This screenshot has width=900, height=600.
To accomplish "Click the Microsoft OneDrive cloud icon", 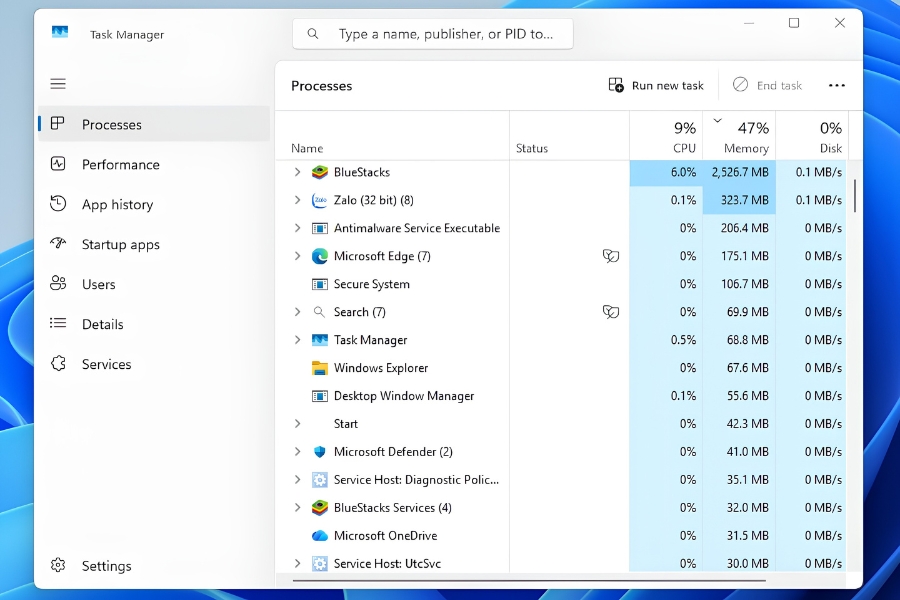I will 320,536.
